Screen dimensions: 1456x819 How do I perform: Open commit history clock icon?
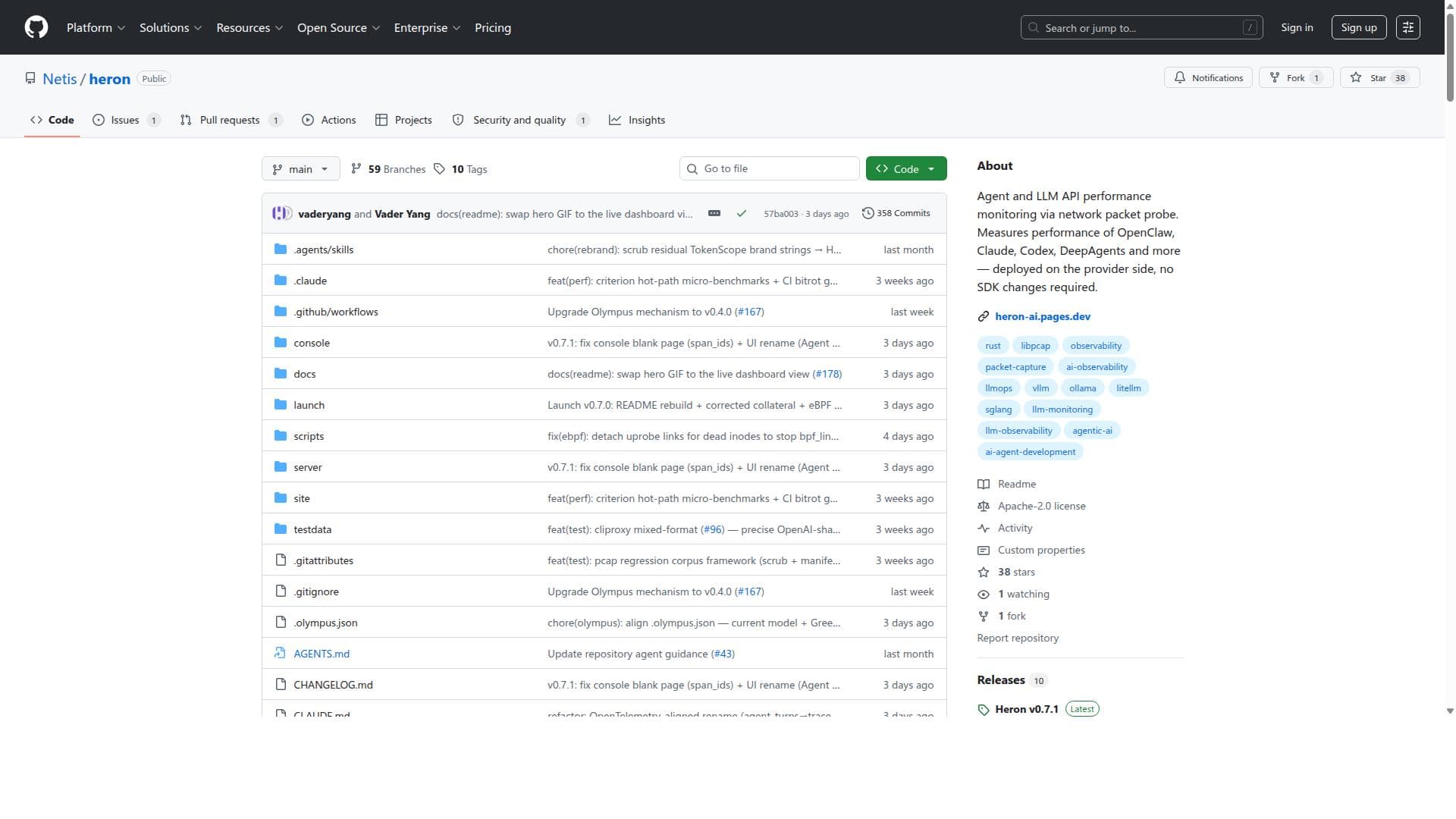click(x=868, y=214)
